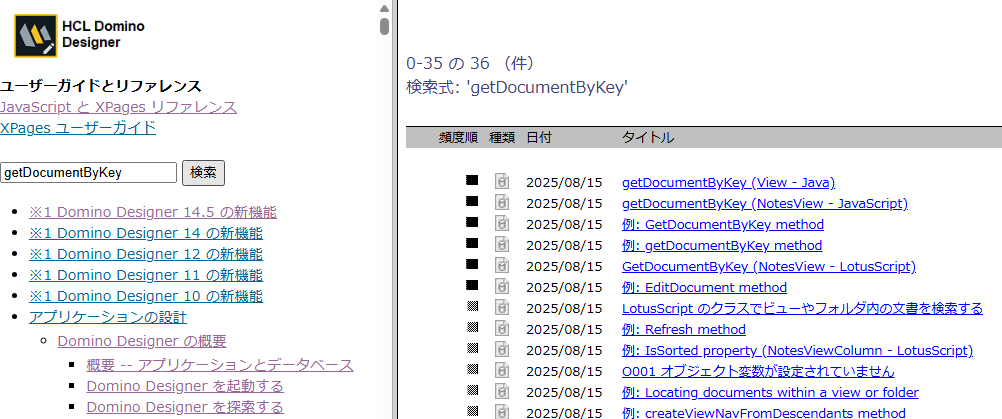Expand アプリケーションの設計 tree item

pyautogui.click(x=107, y=318)
